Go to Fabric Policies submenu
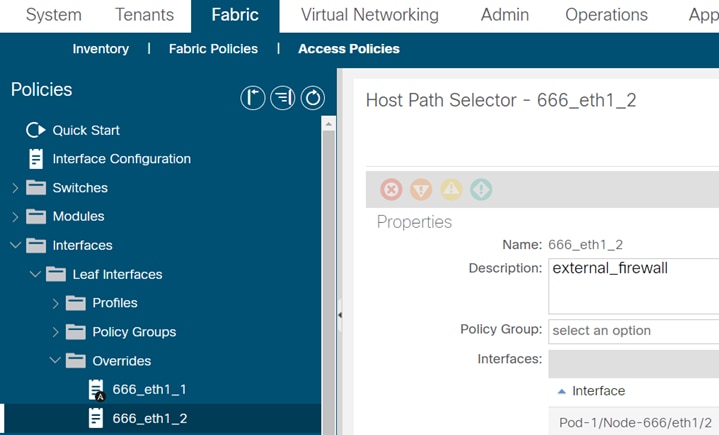719x435 pixels. [213, 49]
